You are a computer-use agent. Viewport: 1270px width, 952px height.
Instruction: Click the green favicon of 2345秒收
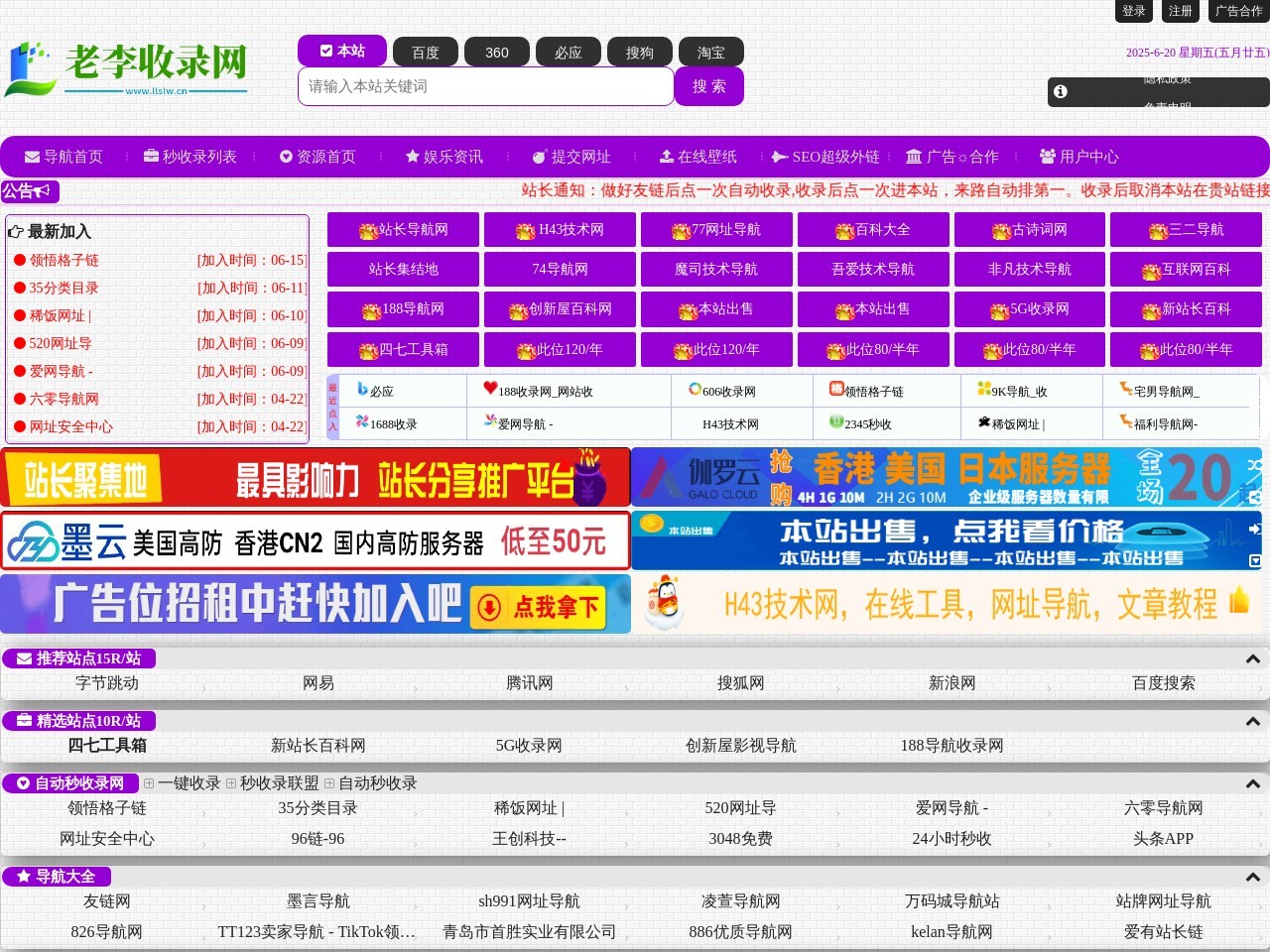[836, 421]
